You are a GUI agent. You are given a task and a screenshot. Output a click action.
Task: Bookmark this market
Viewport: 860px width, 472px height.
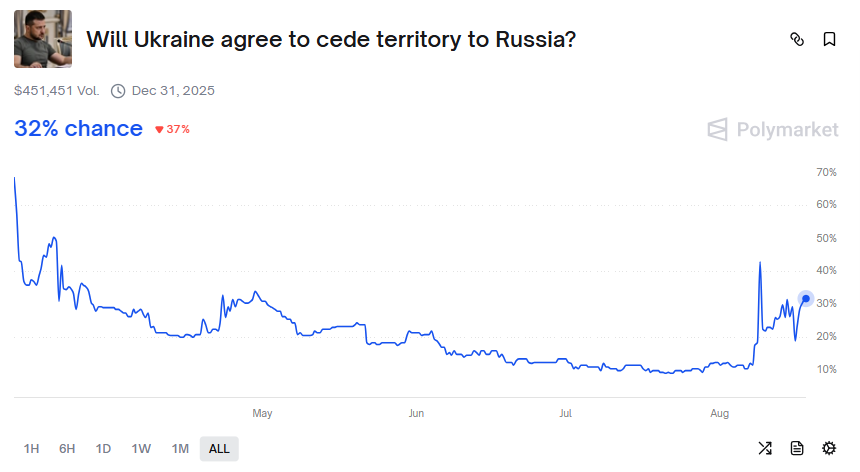829,39
